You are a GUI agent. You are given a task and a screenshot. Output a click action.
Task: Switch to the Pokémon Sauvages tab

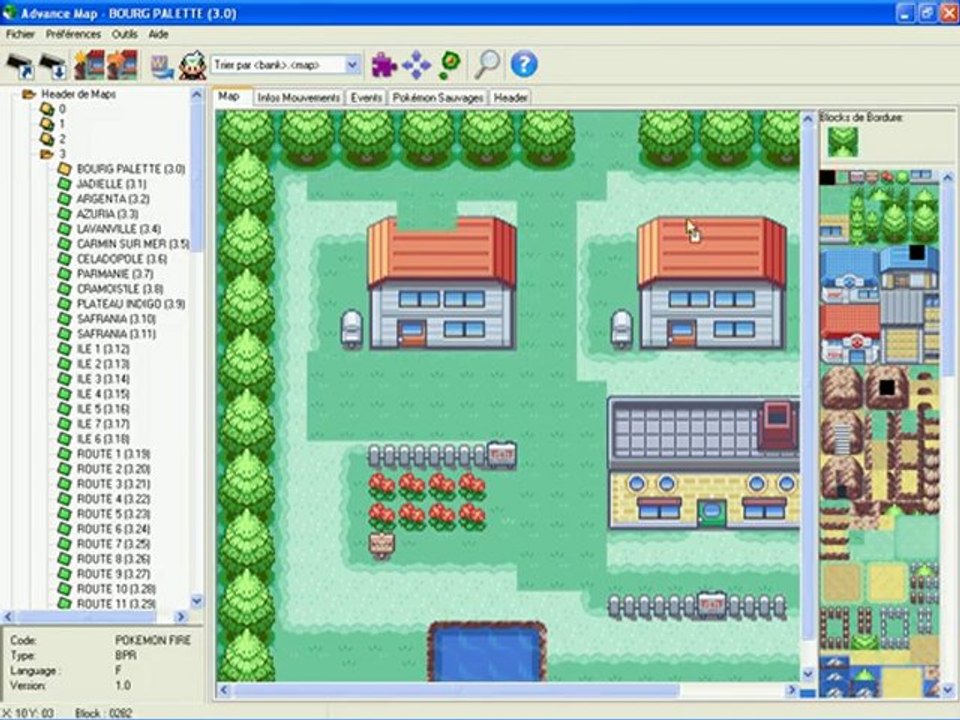[438, 97]
